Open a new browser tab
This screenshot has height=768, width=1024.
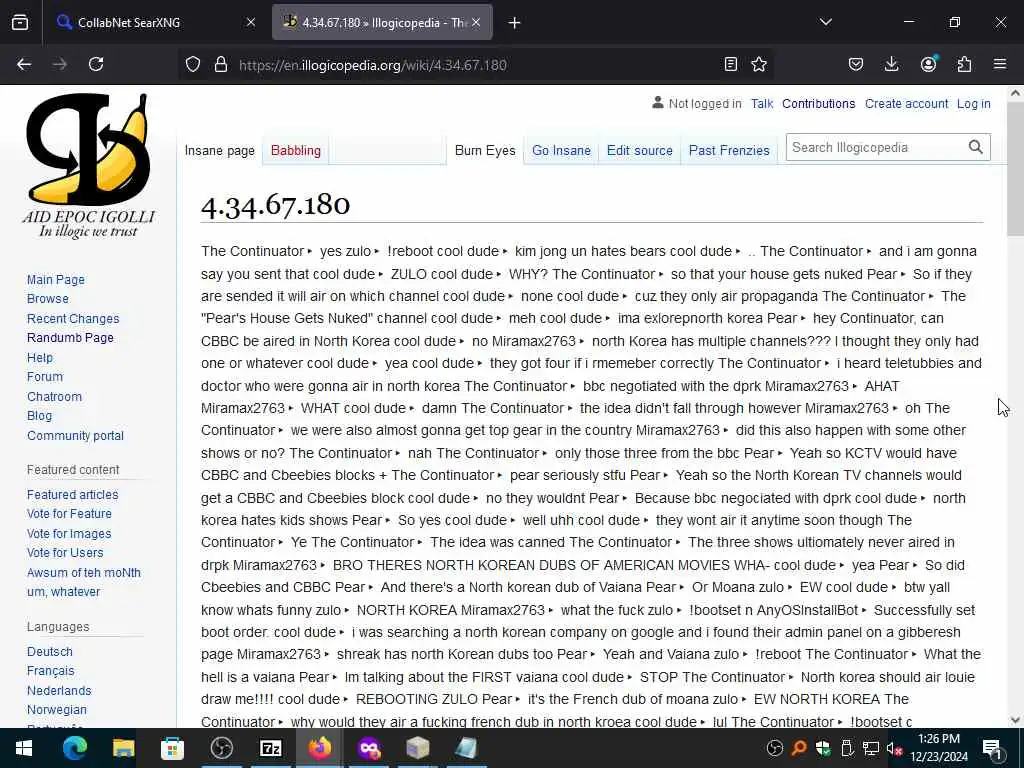click(x=515, y=23)
